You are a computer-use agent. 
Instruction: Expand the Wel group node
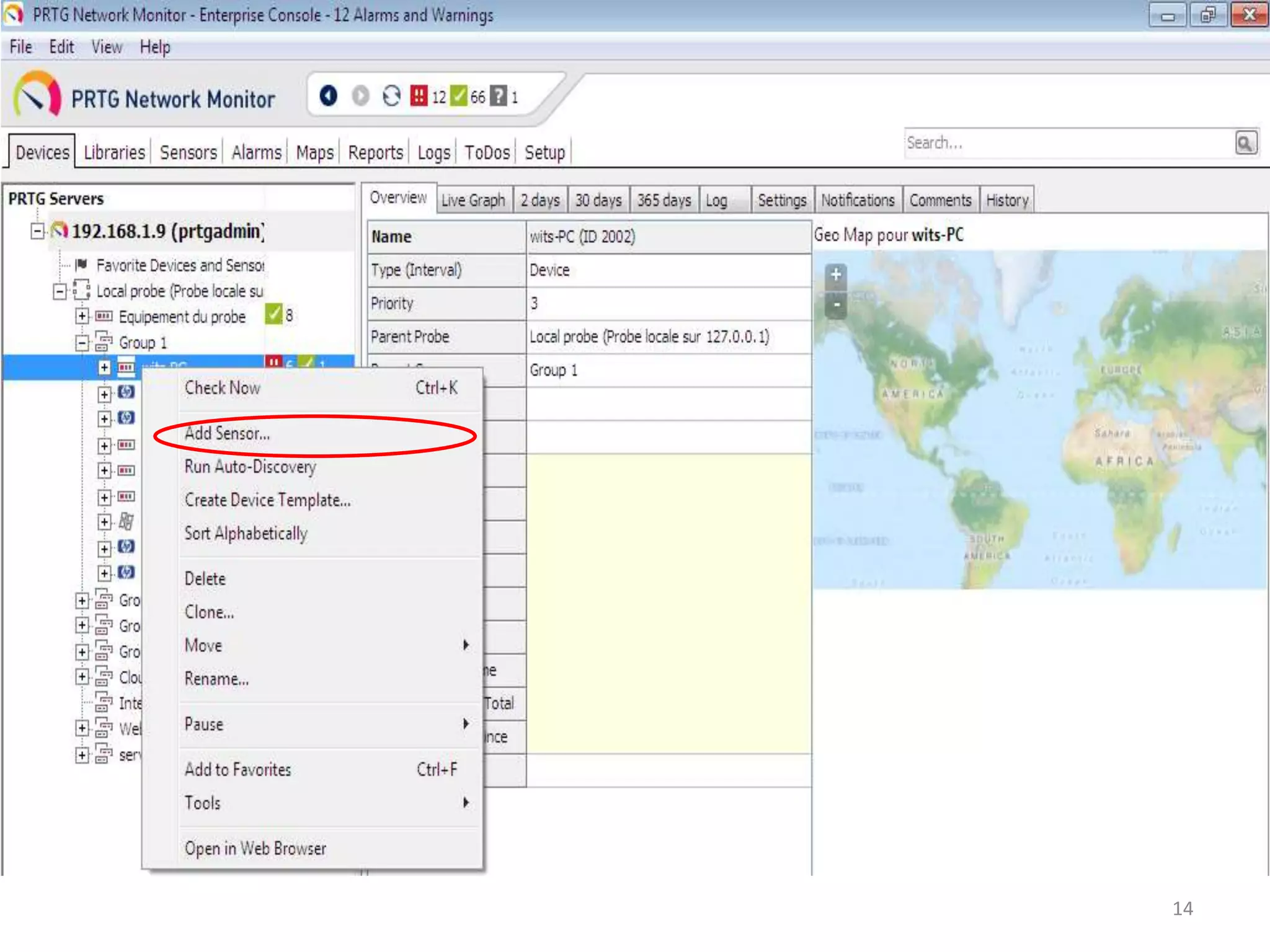[82, 728]
